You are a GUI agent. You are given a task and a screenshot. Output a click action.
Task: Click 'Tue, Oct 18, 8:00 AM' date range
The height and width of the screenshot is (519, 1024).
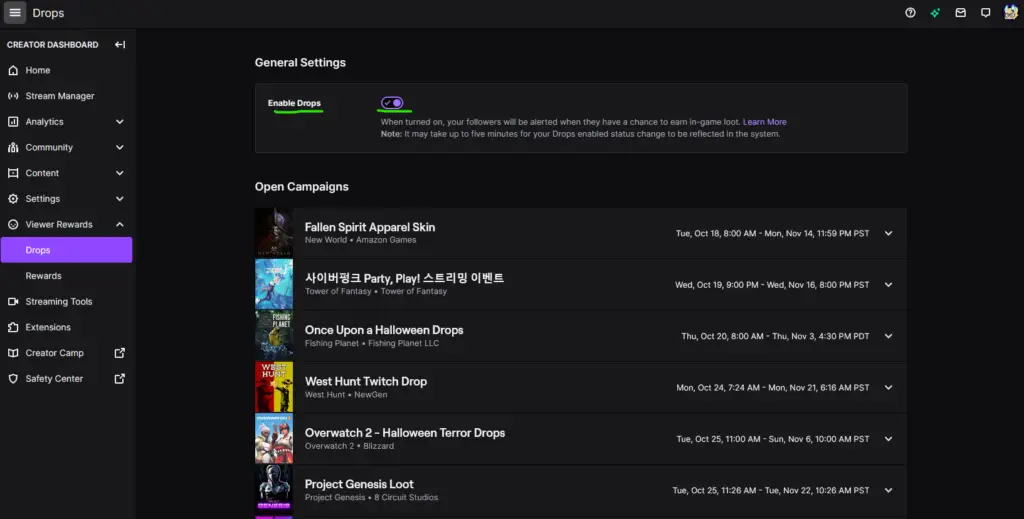tap(773, 233)
